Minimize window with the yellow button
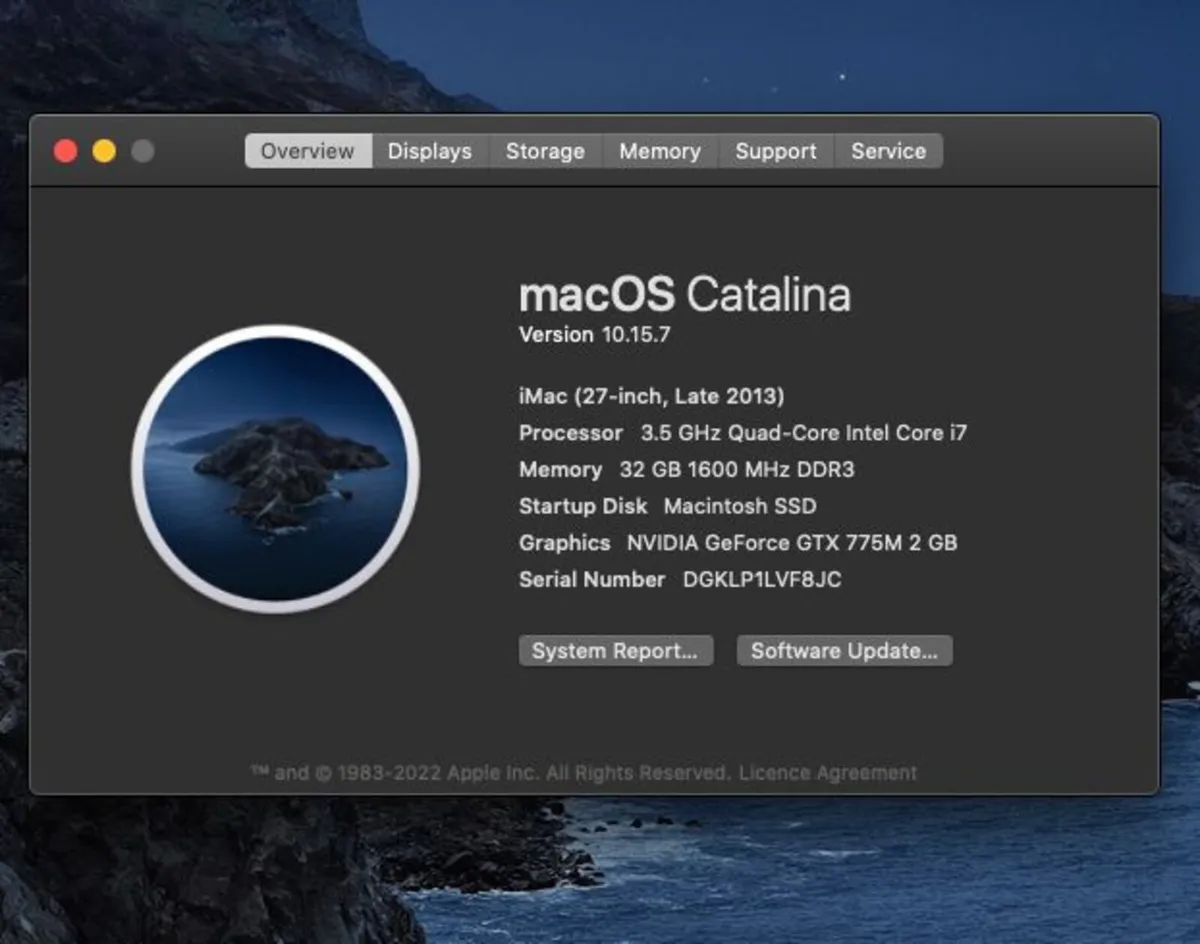The height and width of the screenshot is (944, 1200). (x=104, y=151)
